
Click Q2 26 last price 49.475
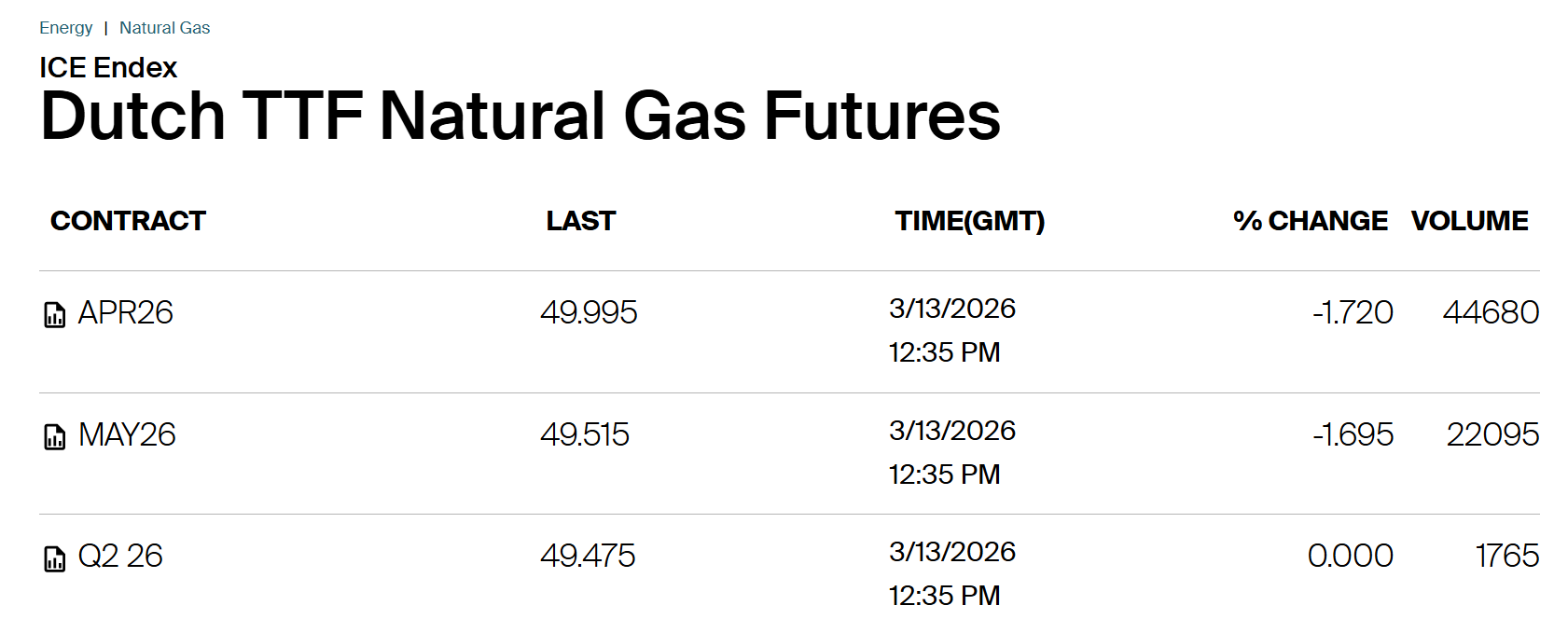pyautogui.click(x=588, y=556)
